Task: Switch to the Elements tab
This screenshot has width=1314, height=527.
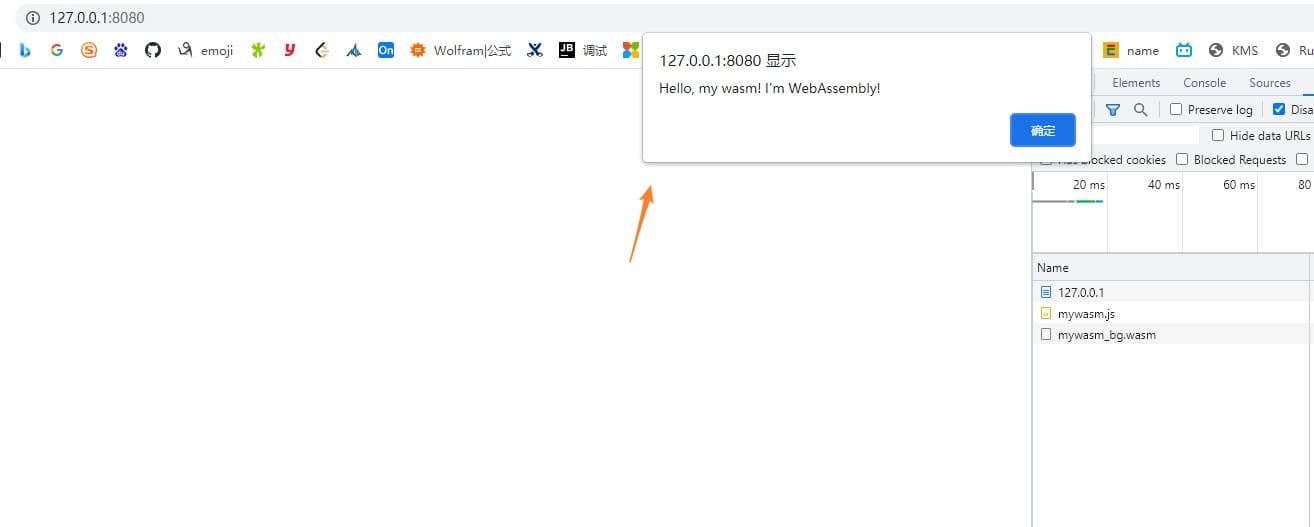Action: click(1136, 83)
